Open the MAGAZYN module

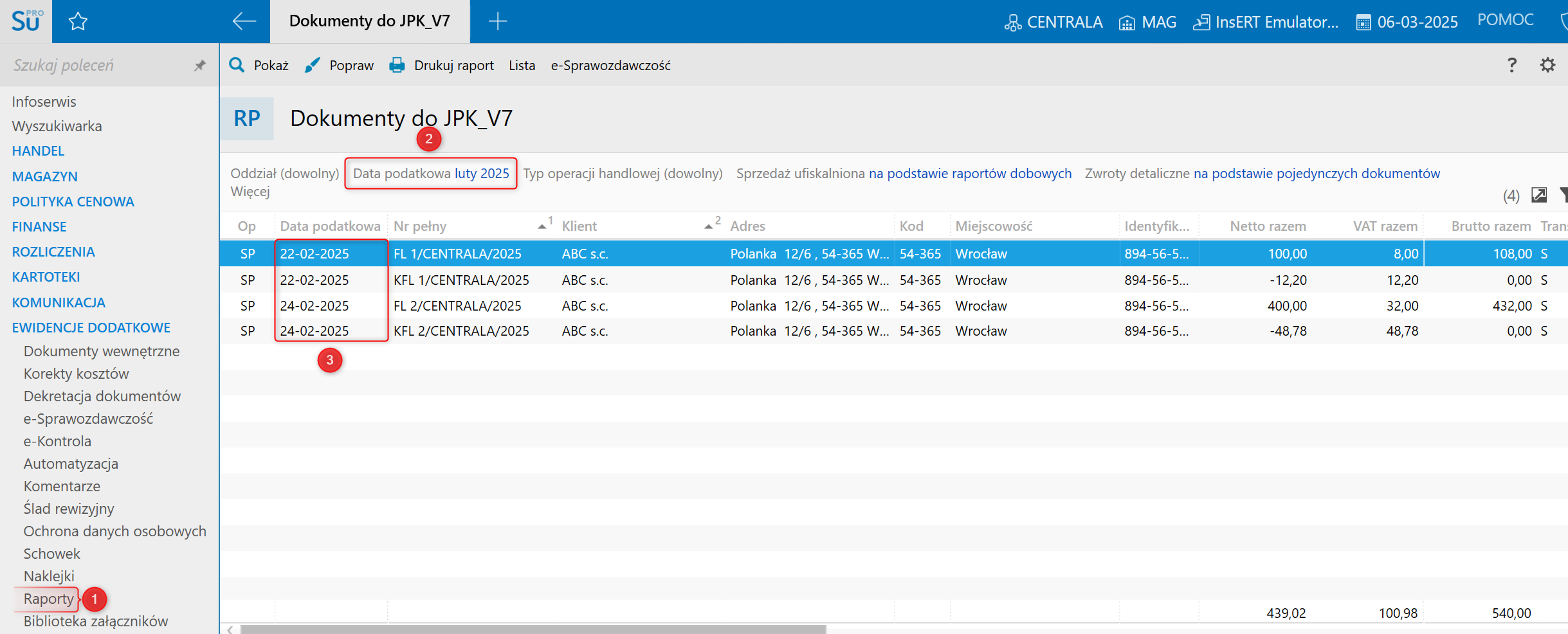[x=44, y=176]
